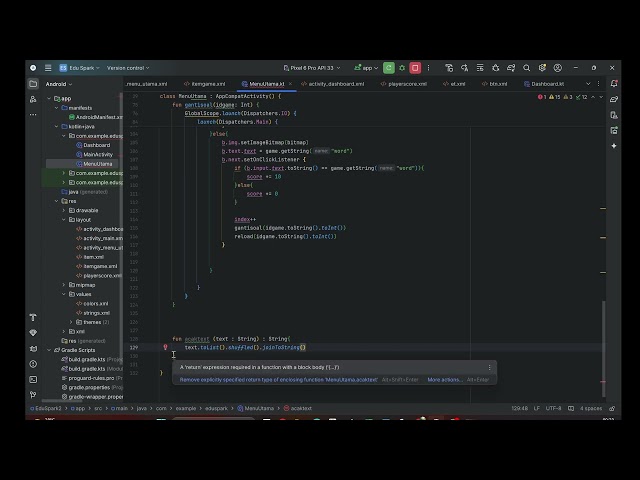Open Gemini sparkle tool window
Viewport: 640px width, 480px height.
614,146
